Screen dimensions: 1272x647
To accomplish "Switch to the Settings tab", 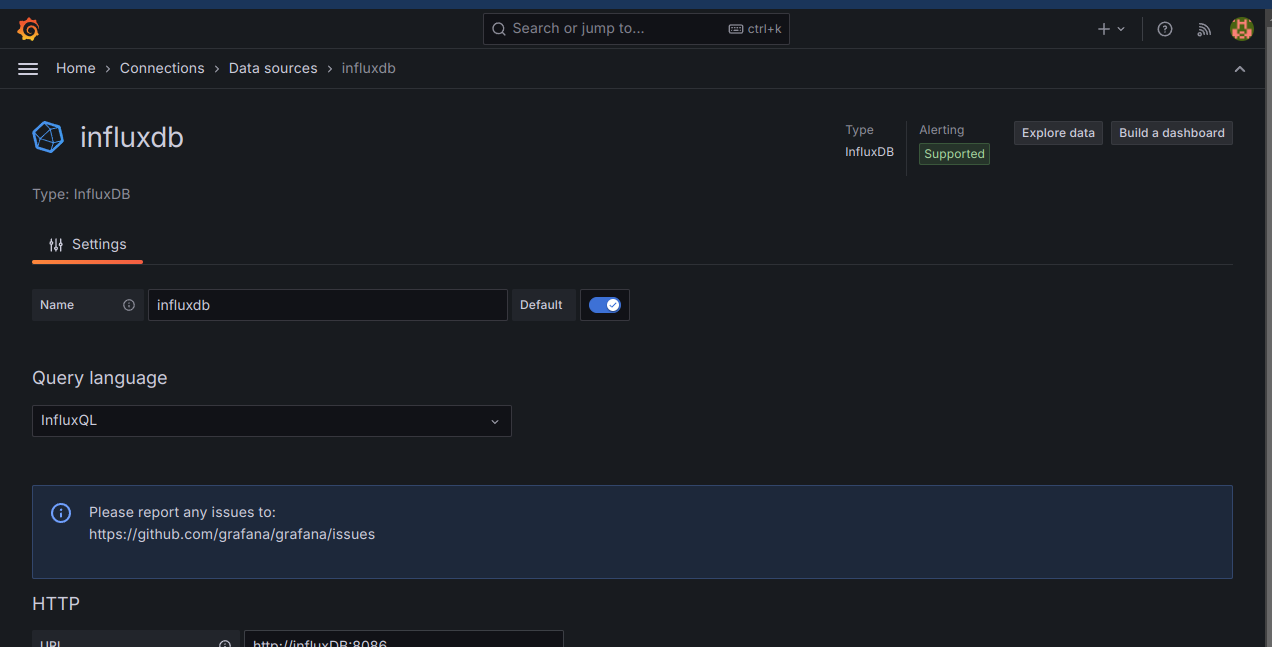I will (x=88, y=244).
